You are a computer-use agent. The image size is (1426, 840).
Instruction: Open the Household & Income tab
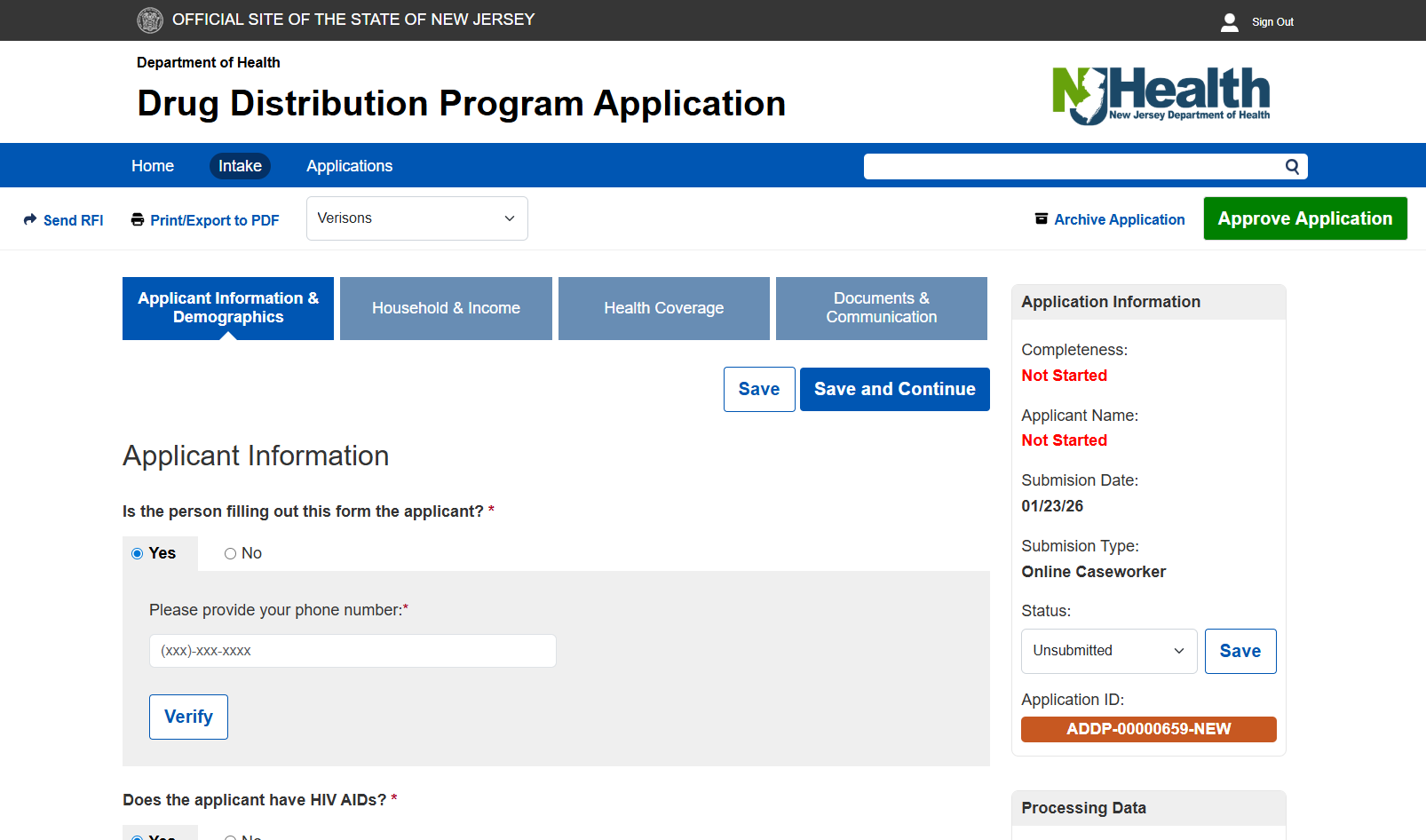[x=446, y=308]
